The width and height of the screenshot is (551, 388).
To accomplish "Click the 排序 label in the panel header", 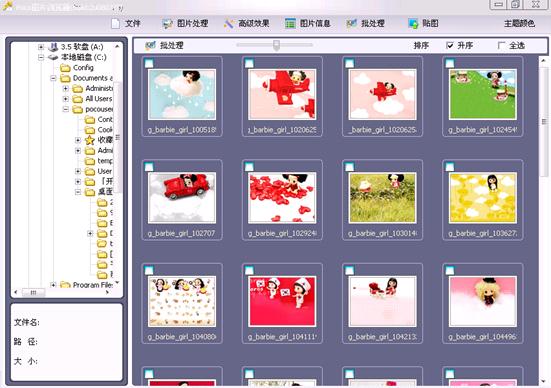I will pos(421,45).
